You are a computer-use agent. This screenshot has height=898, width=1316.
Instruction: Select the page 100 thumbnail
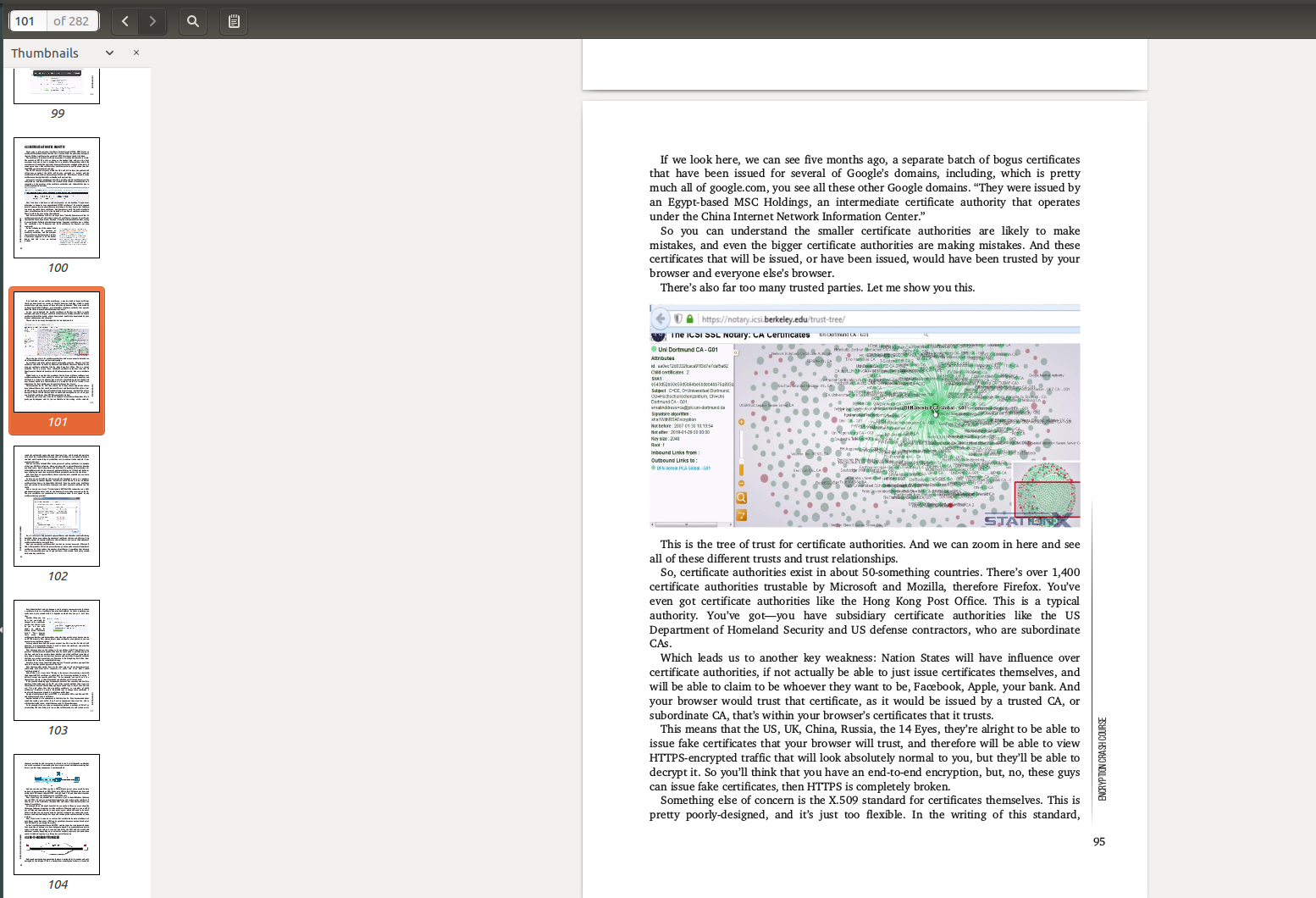coord(57,197)
